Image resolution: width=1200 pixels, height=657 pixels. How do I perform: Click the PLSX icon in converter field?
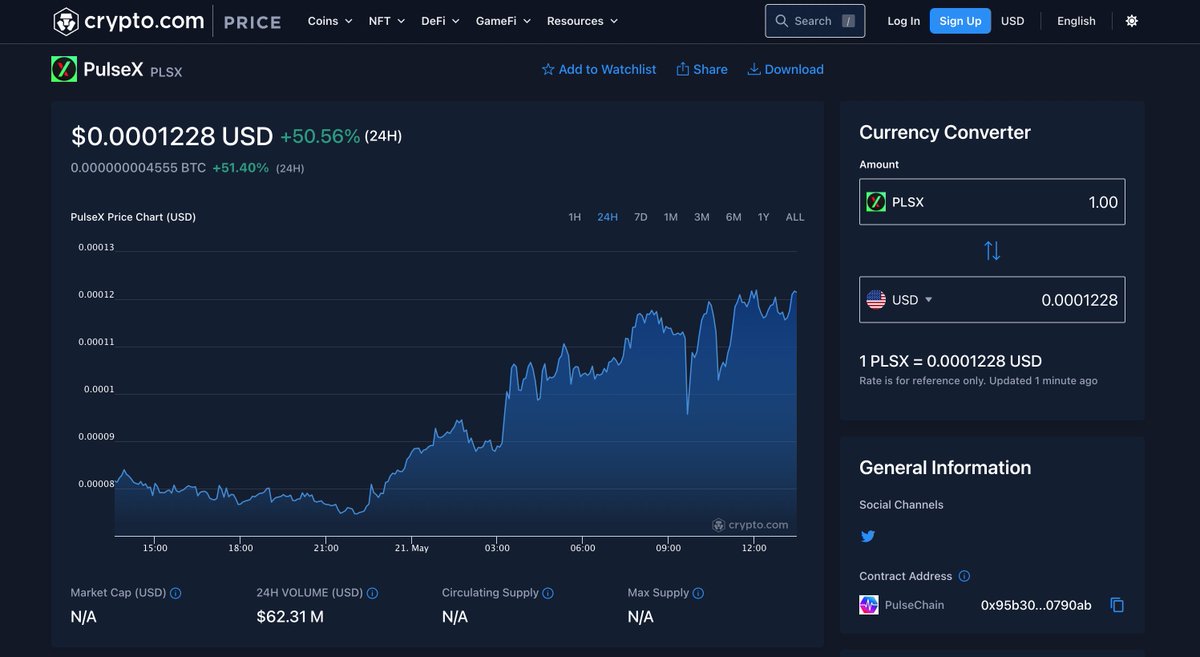[876, 202]
